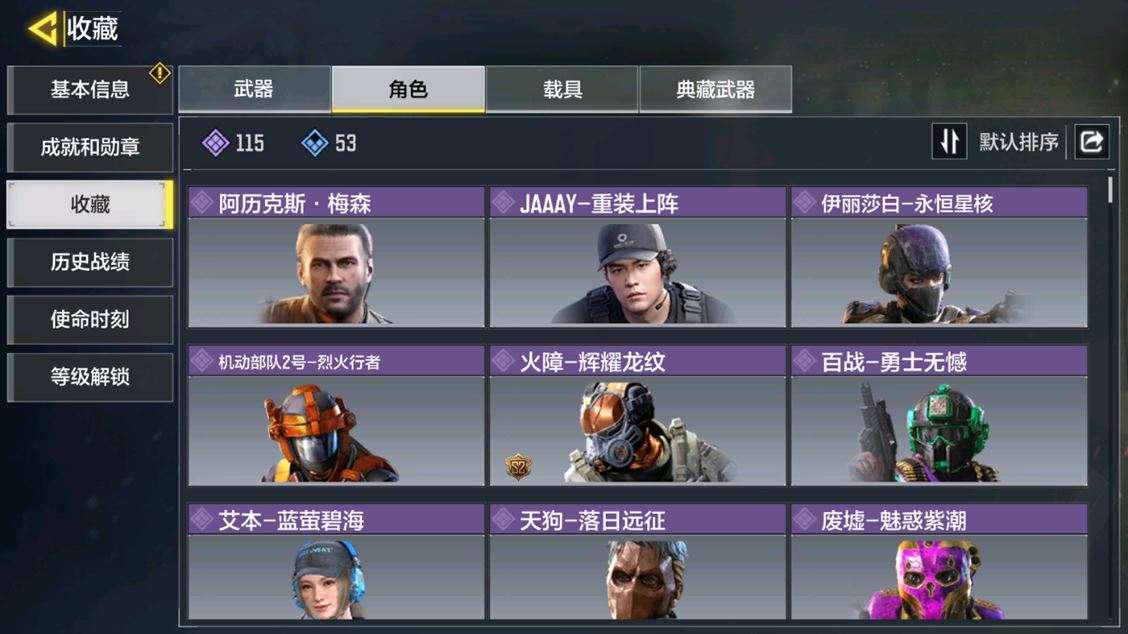The image size is (1128, 634).
Task: Open the 默认排序 sorting dropdown
Action: point(1018,142)
